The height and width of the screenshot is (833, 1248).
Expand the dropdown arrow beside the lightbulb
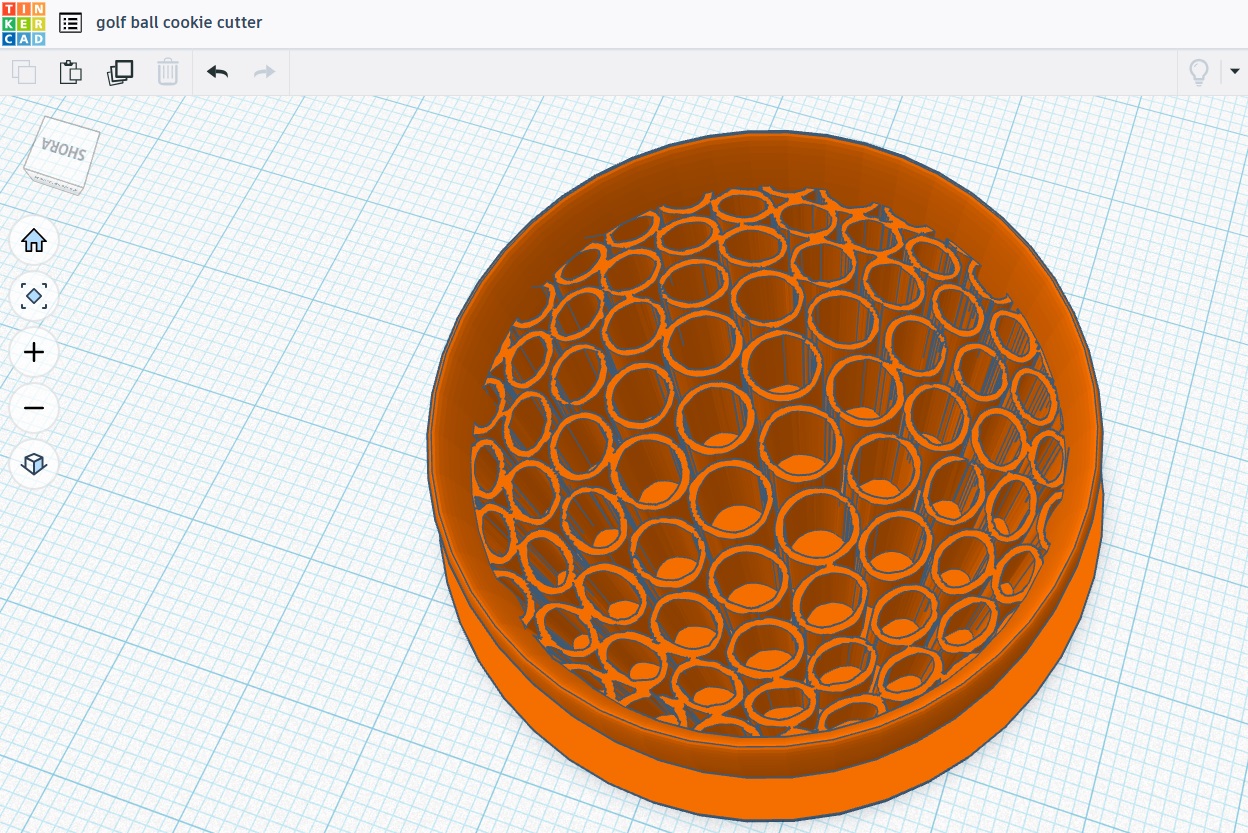[x=1234, y=72]
